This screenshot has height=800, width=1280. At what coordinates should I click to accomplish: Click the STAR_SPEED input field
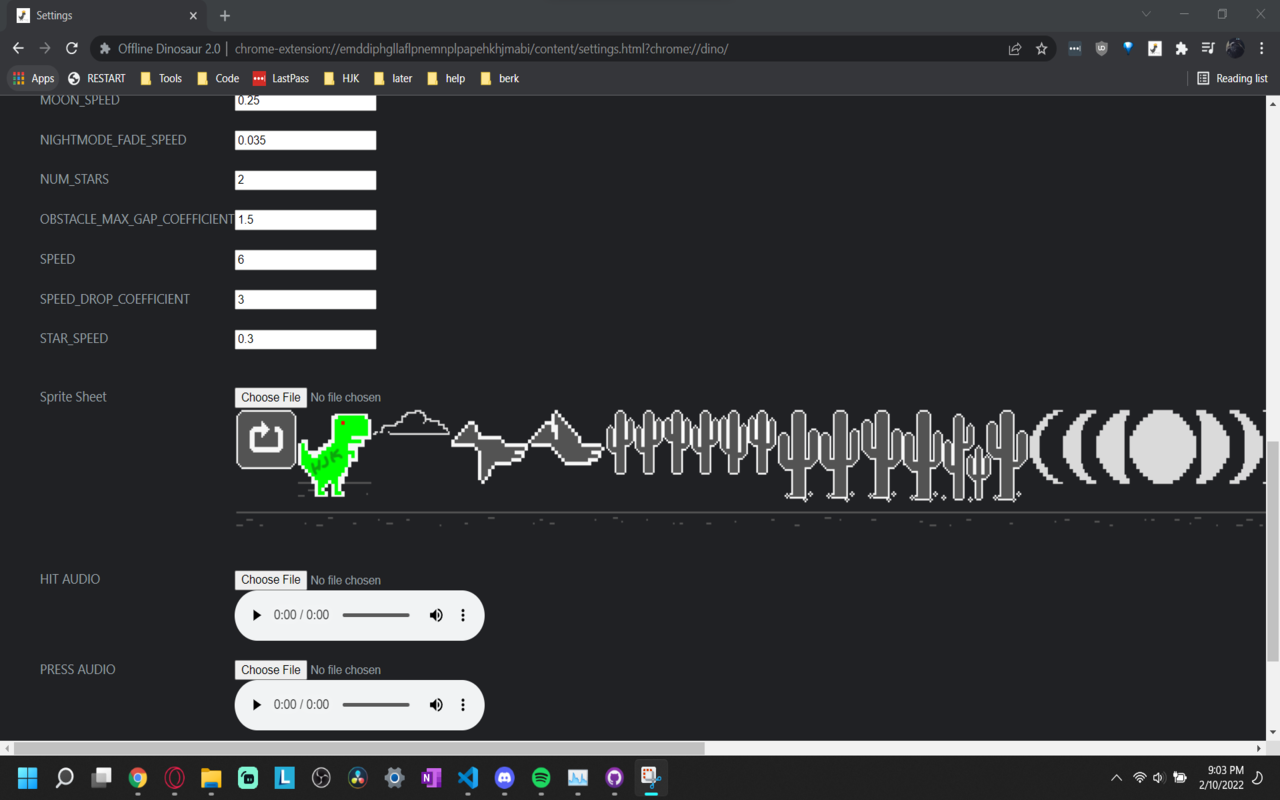coord(305,339)
